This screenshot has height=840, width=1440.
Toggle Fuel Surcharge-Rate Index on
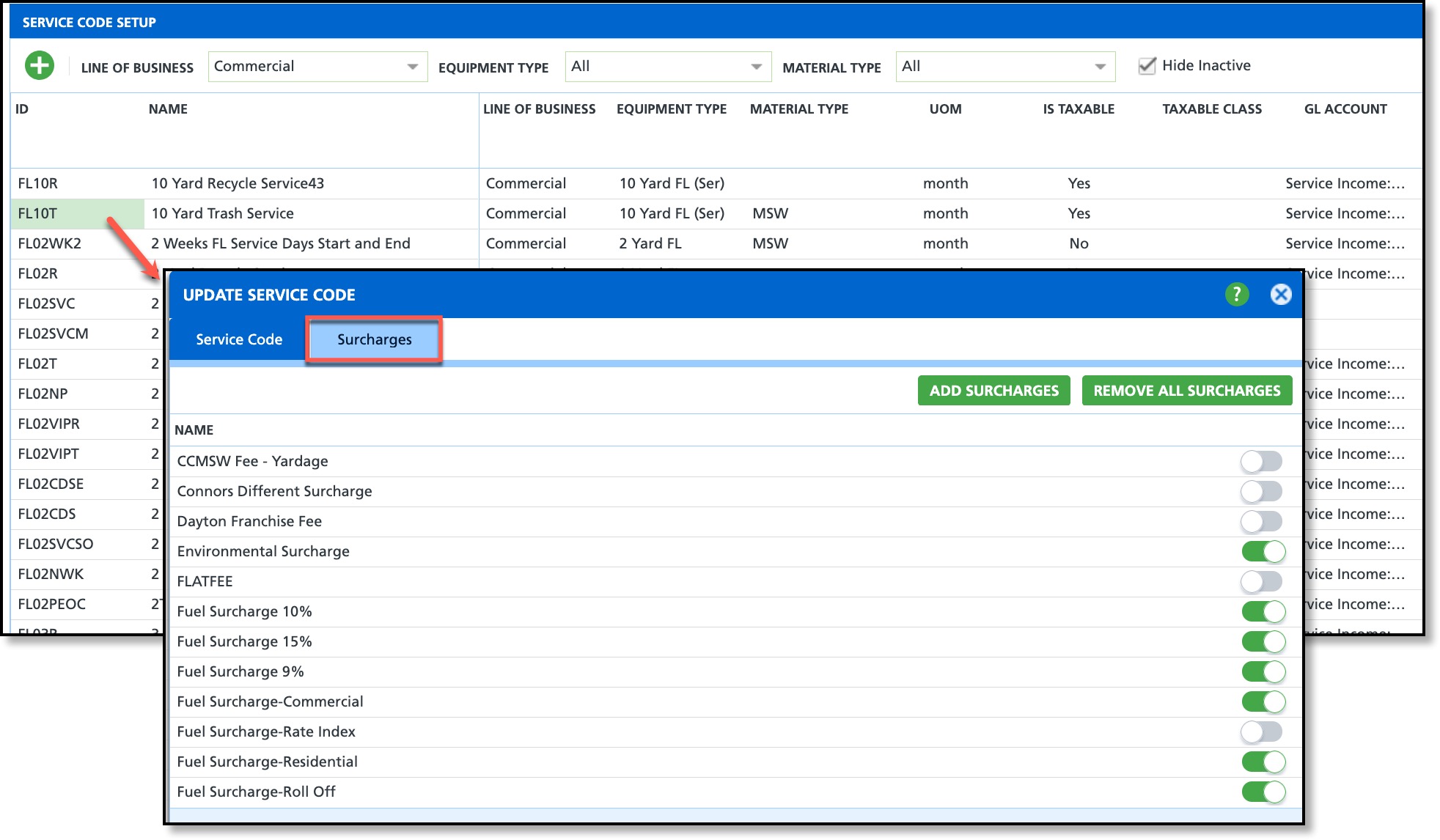(x=1261, y=732)
